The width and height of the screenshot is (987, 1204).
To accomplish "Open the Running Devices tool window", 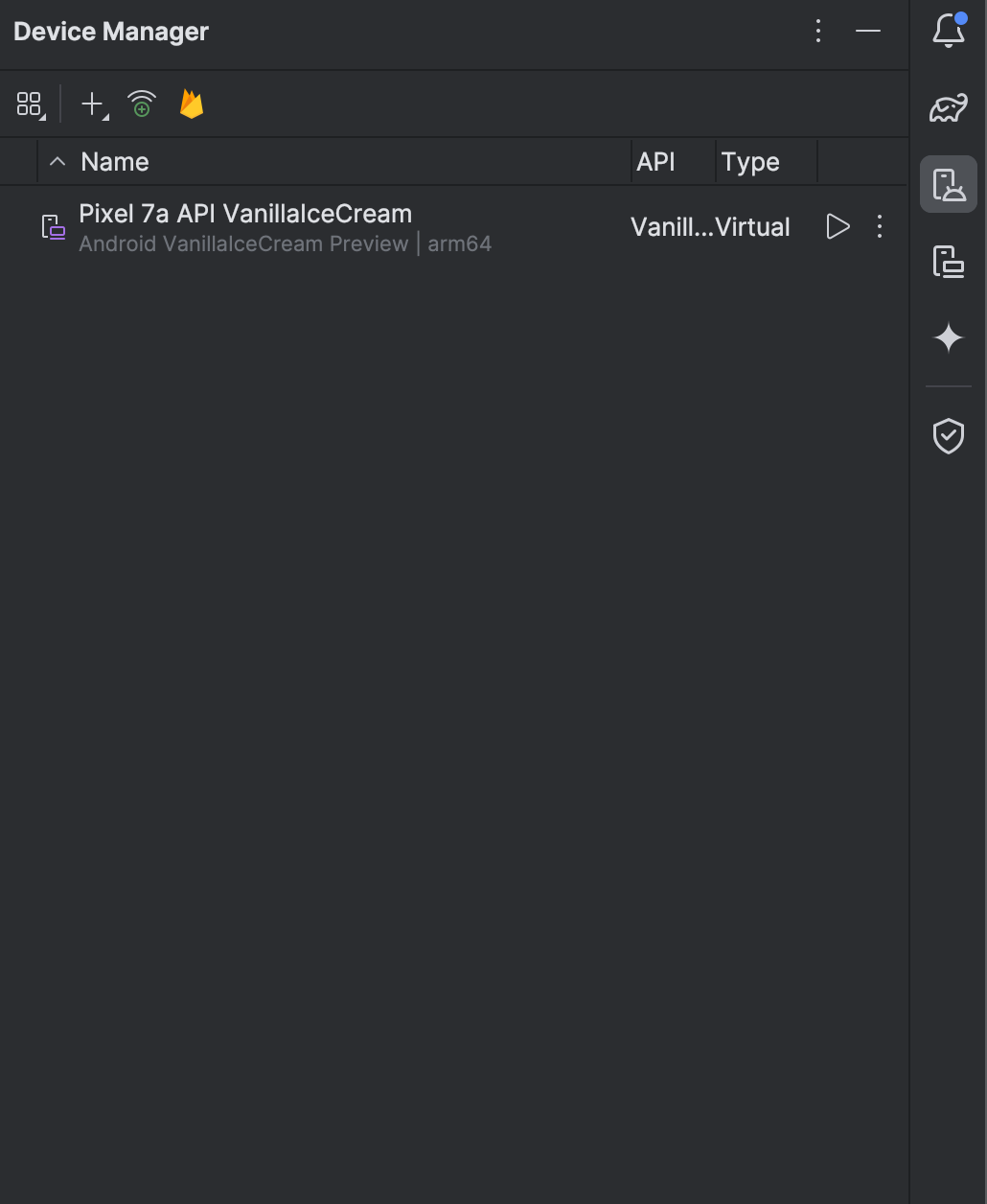I will [x=949, y=261].
